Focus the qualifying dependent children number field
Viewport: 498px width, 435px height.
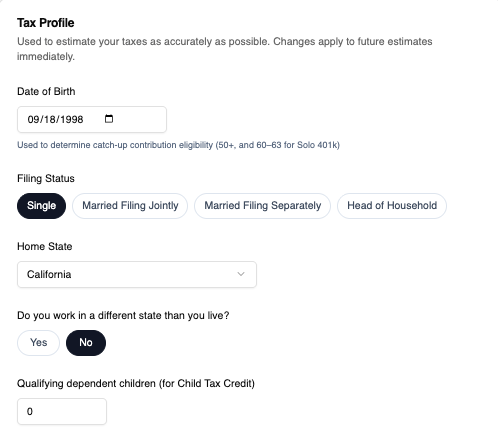point(62,411)
